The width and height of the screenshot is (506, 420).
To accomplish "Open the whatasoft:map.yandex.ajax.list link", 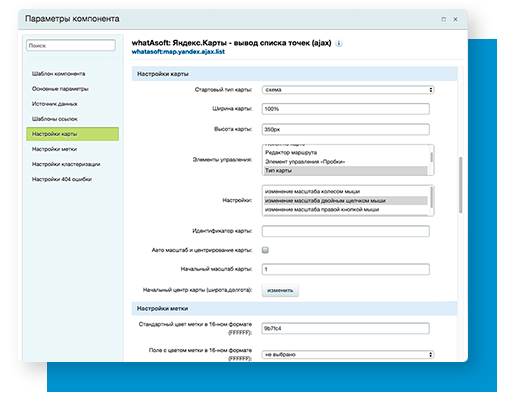I will pyautogui.click(x=178, y=52).
